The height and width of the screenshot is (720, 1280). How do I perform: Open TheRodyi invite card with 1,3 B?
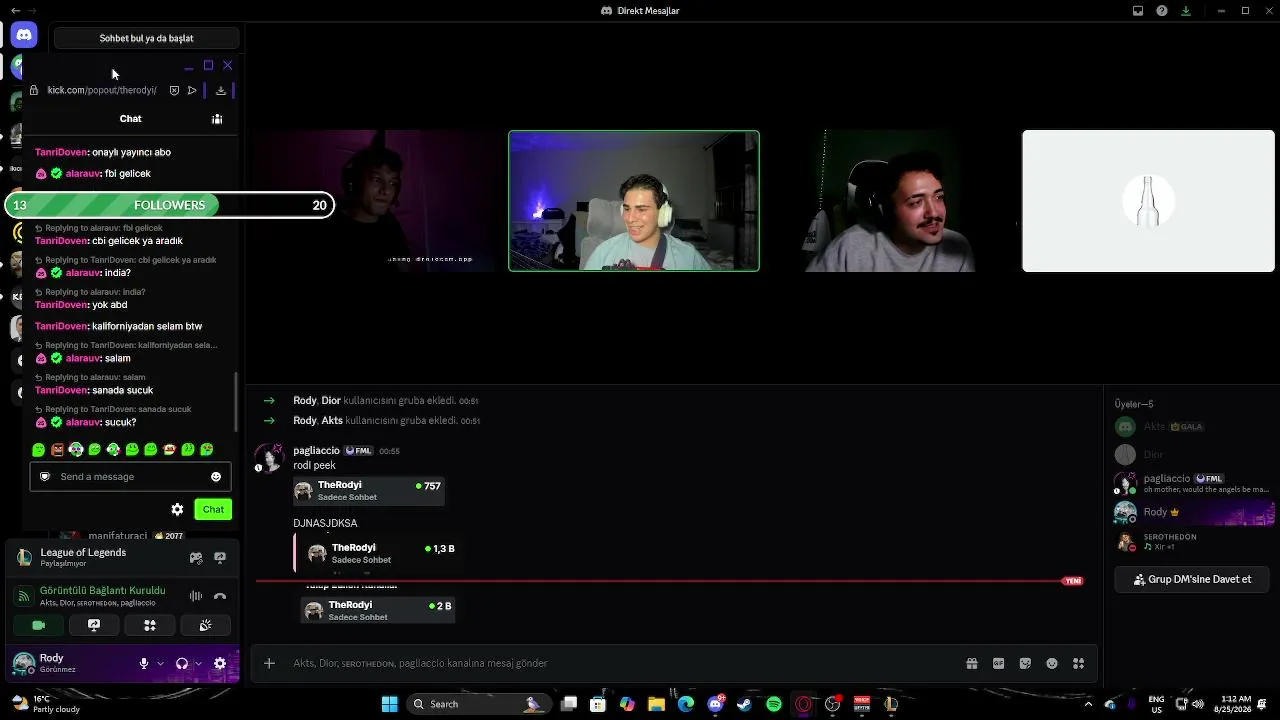[380, 553]
